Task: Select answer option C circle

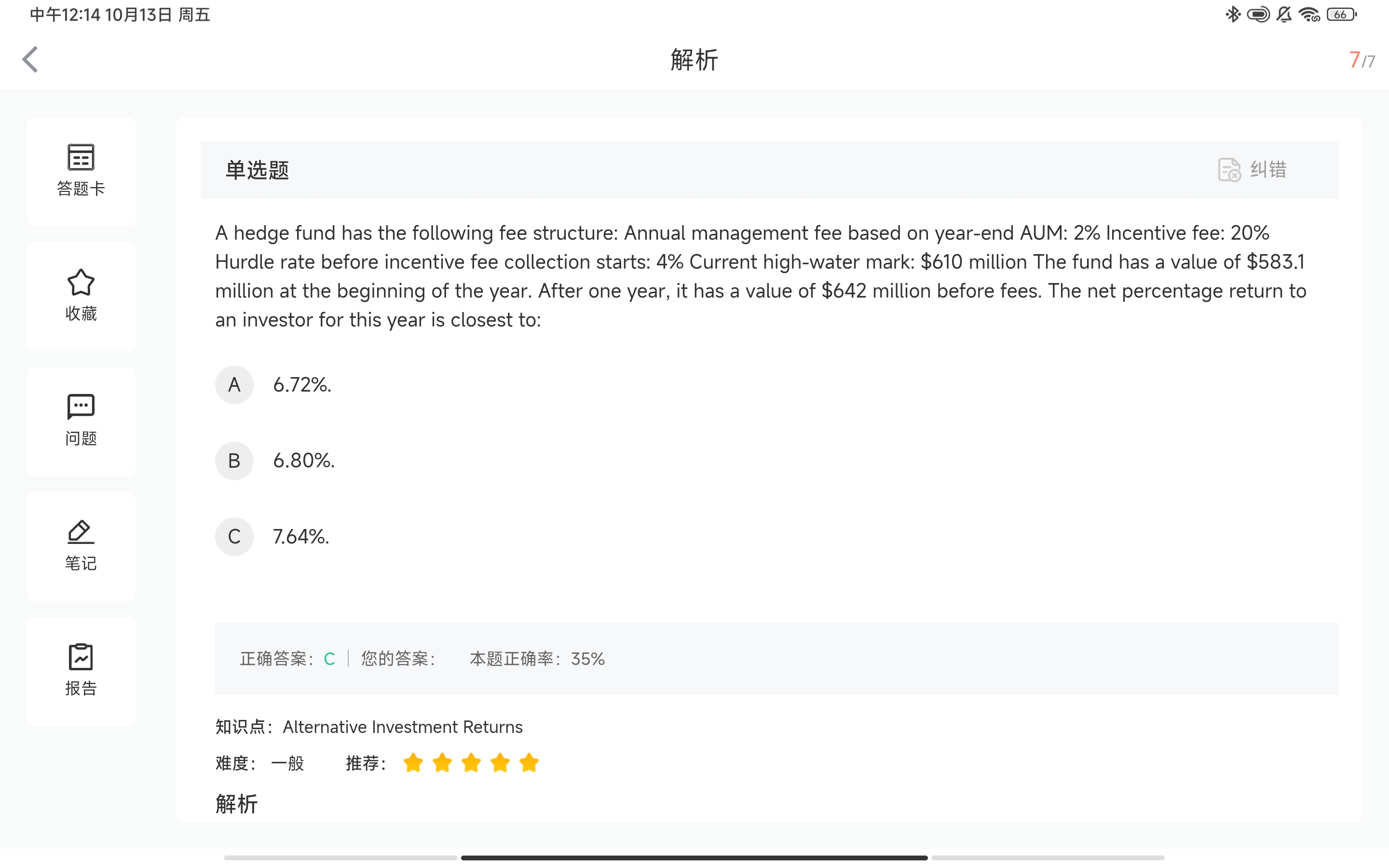Action: click(x=234, y=537)
